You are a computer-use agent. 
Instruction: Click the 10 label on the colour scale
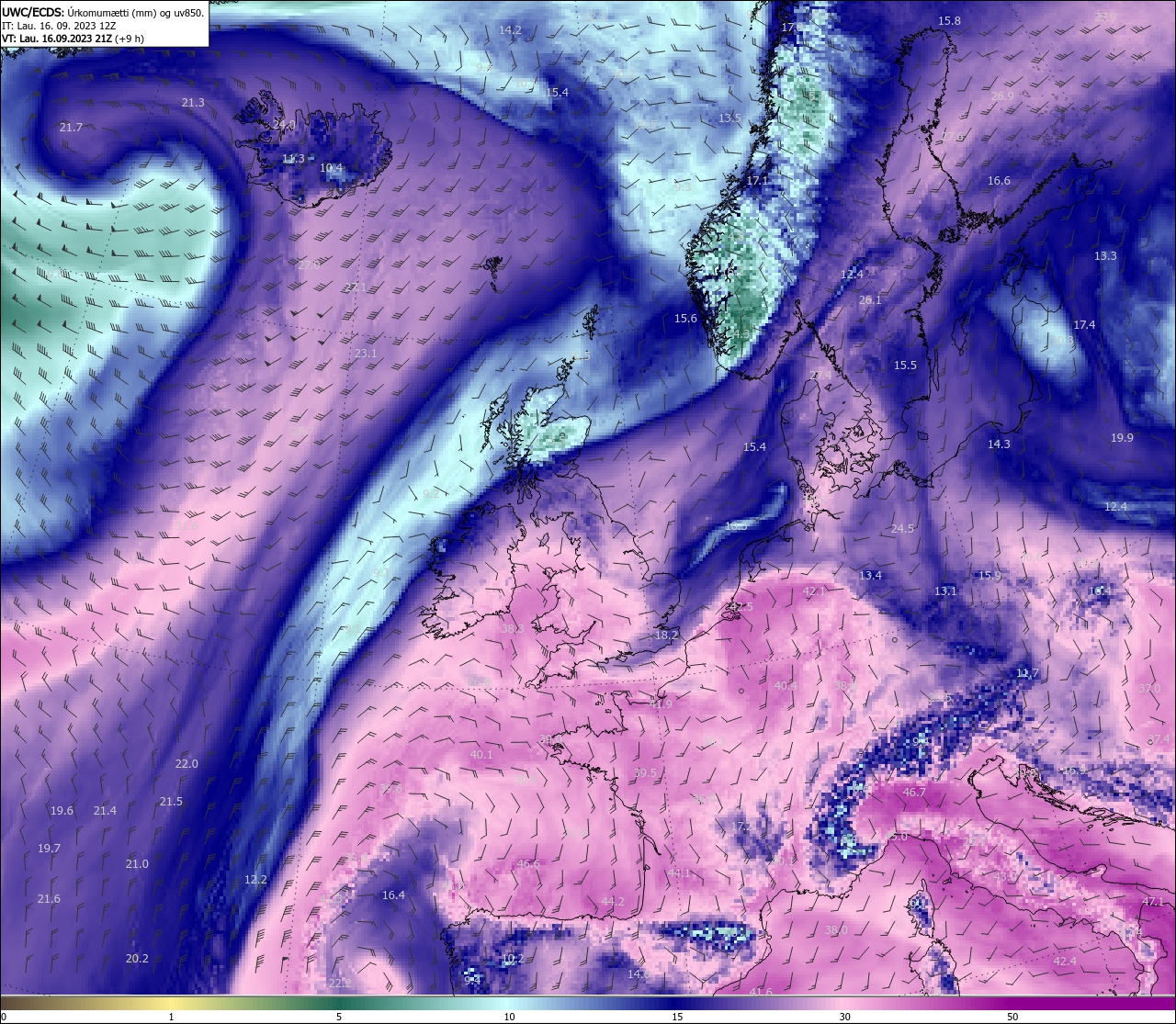(x=509, y=1017)
